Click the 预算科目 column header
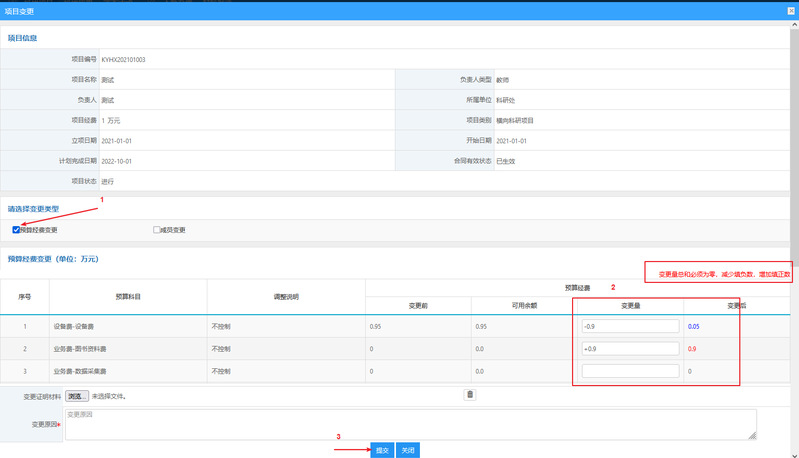 point(128,297)
